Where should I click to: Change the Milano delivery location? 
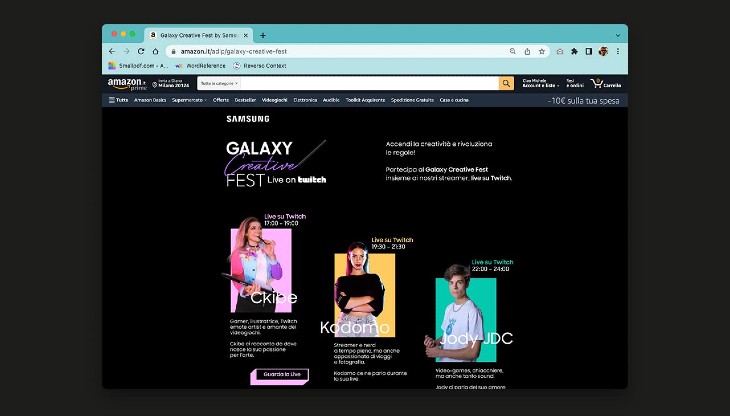pyautogui.click(x=170, y=83)
